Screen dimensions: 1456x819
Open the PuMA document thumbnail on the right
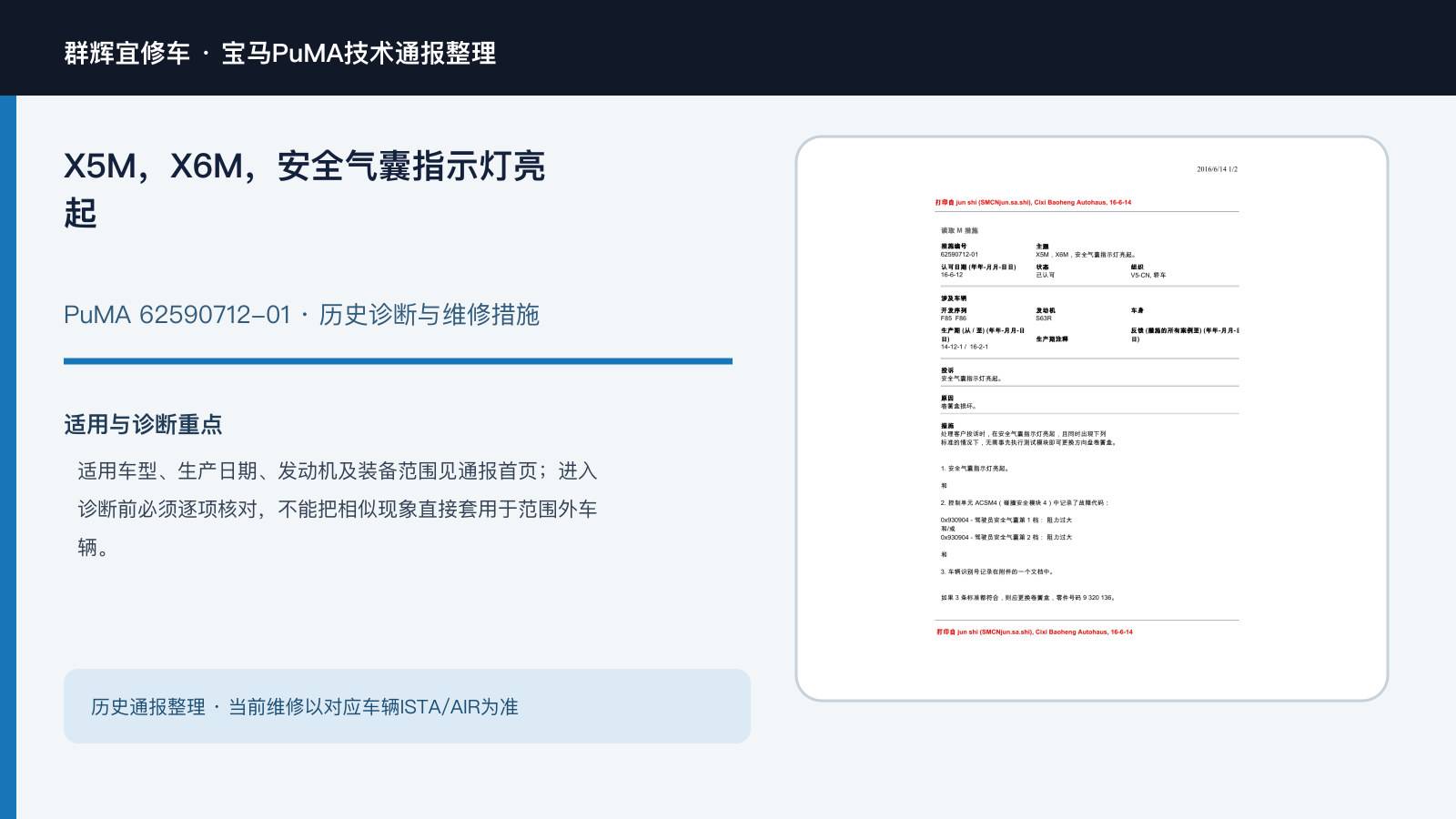(x=1091, y=419)
